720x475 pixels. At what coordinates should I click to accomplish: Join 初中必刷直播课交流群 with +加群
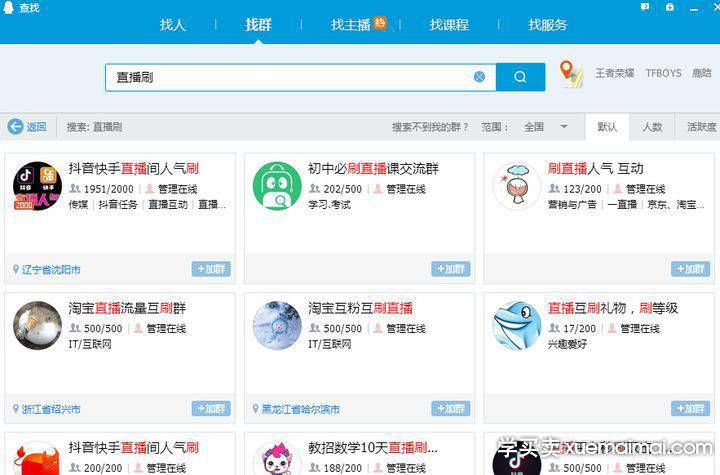pos(451,269)
